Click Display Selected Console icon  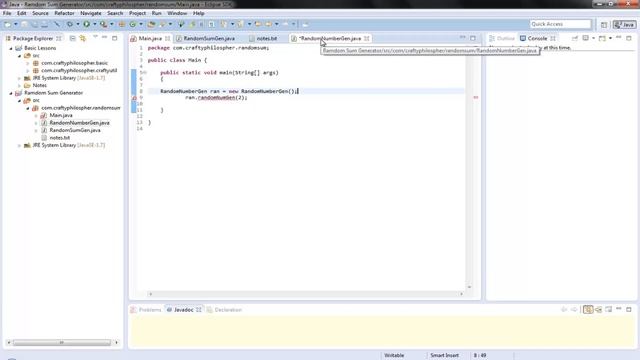586,38
